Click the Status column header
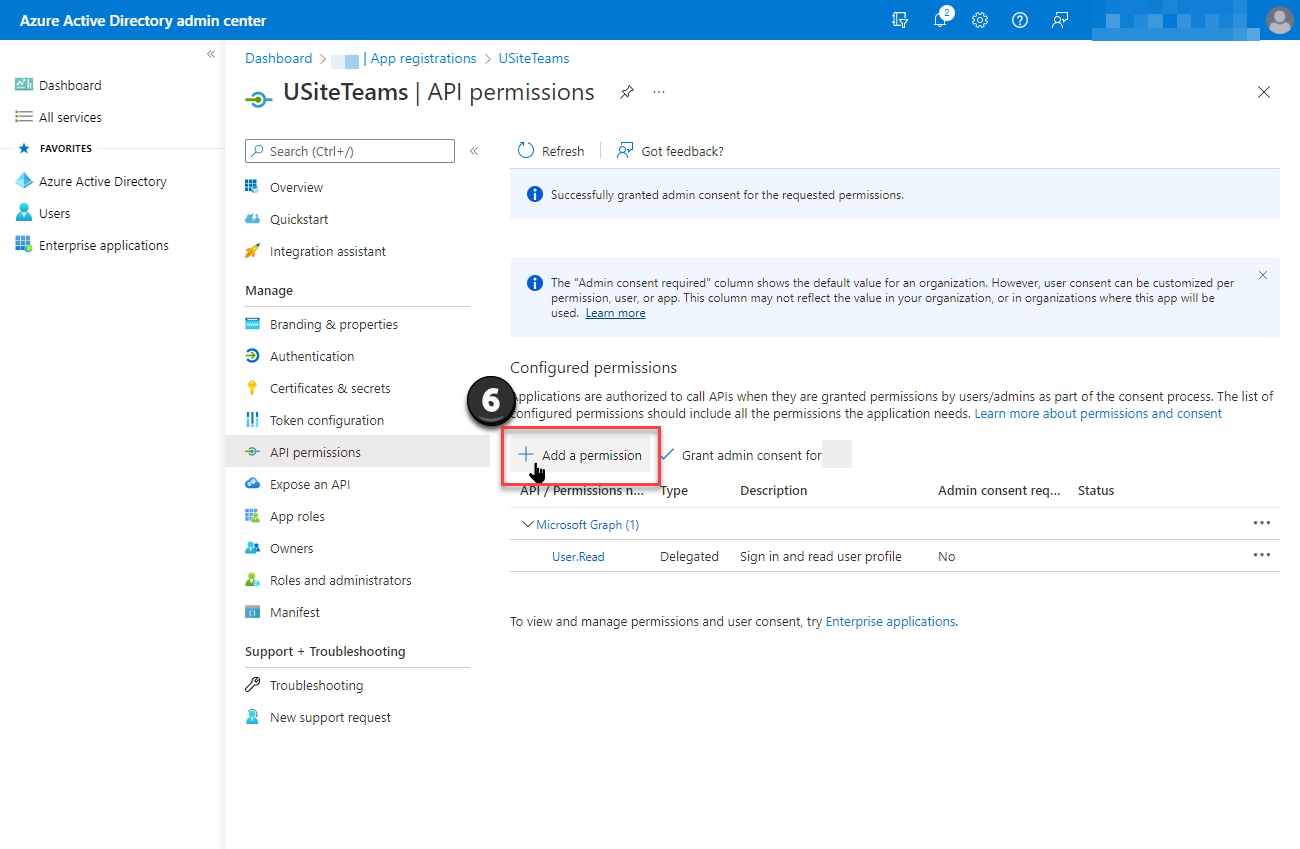This screenshot has width=1300, height=849. [x=1096, y=490]
